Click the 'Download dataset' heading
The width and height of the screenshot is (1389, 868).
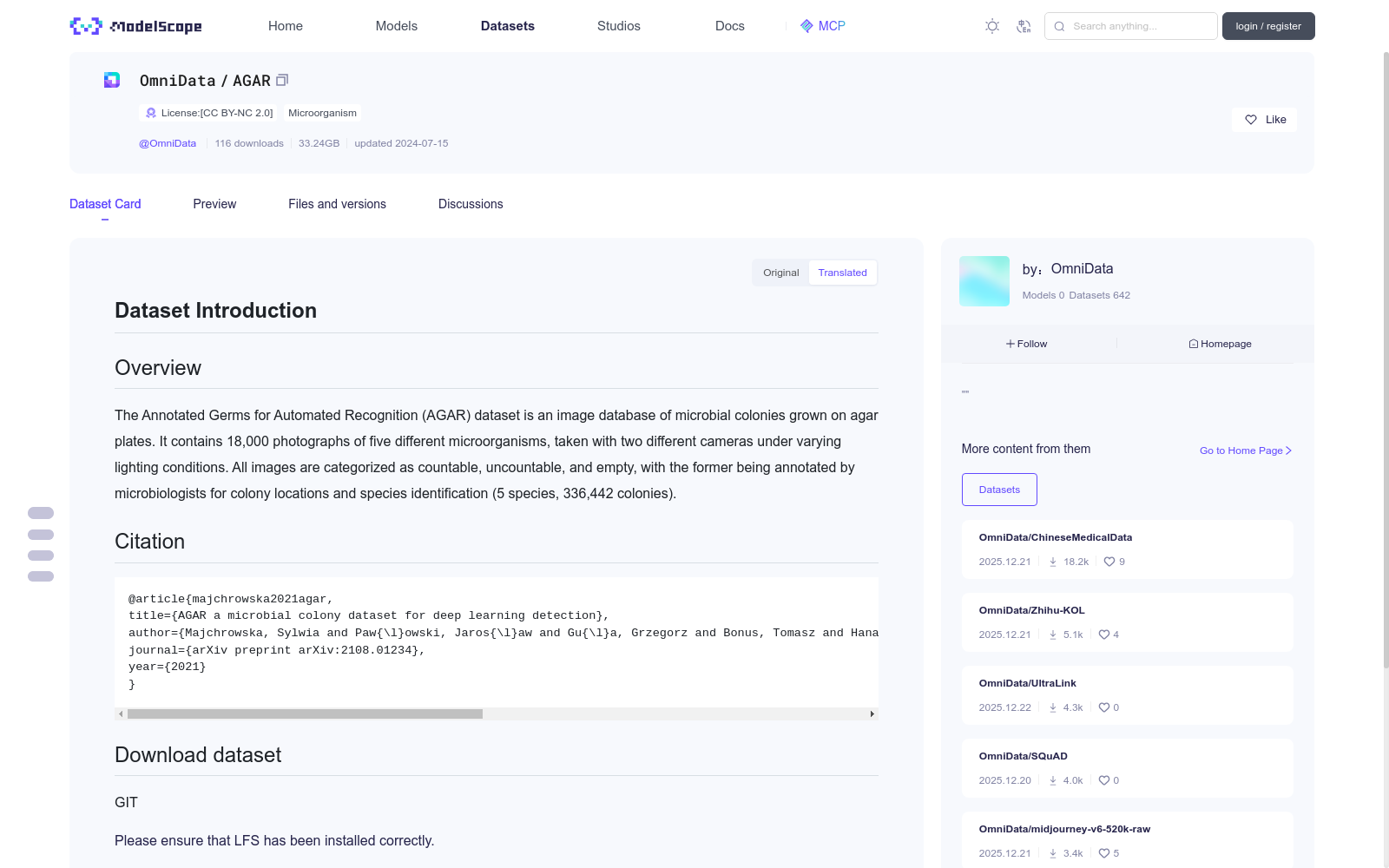[198, 755]
